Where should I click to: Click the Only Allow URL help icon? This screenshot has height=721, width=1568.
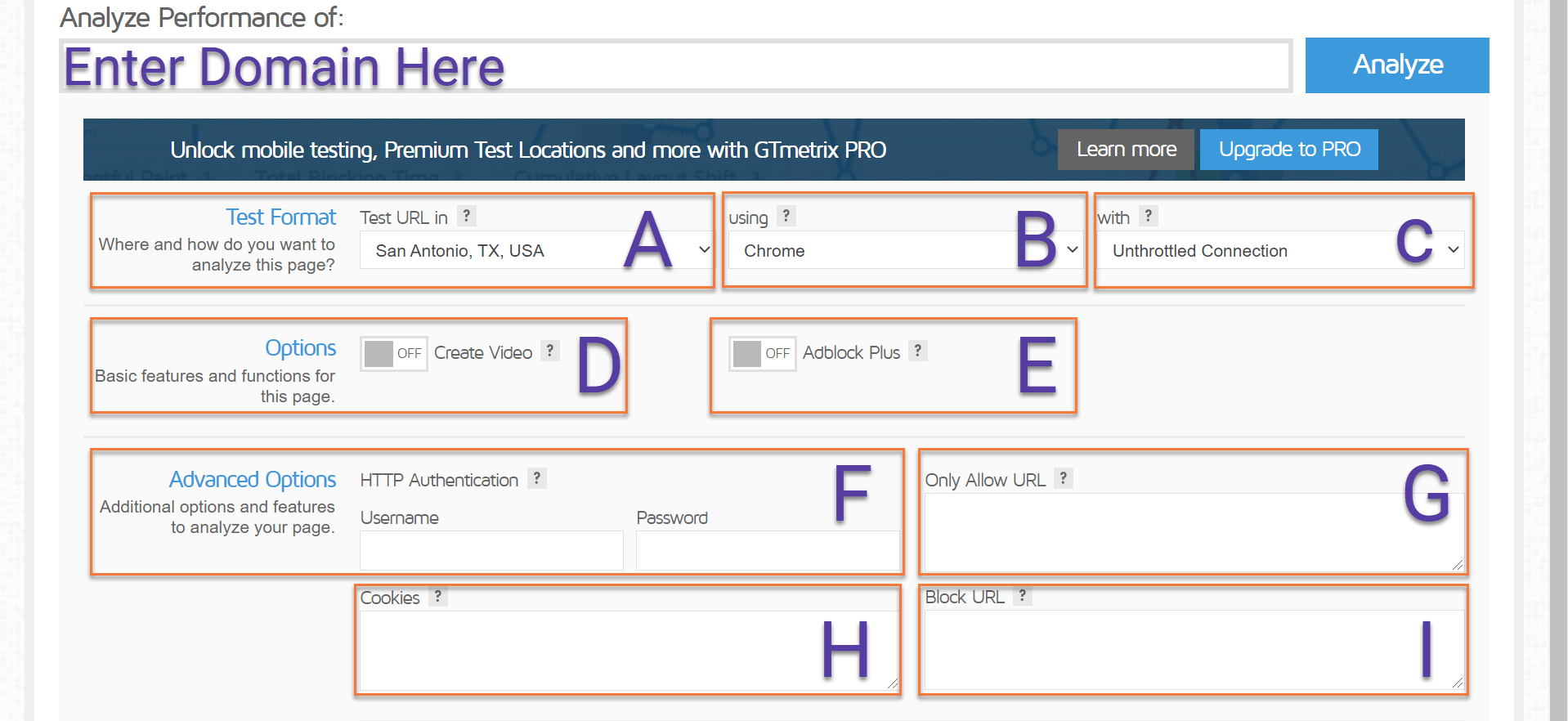tap(1063, 478)
